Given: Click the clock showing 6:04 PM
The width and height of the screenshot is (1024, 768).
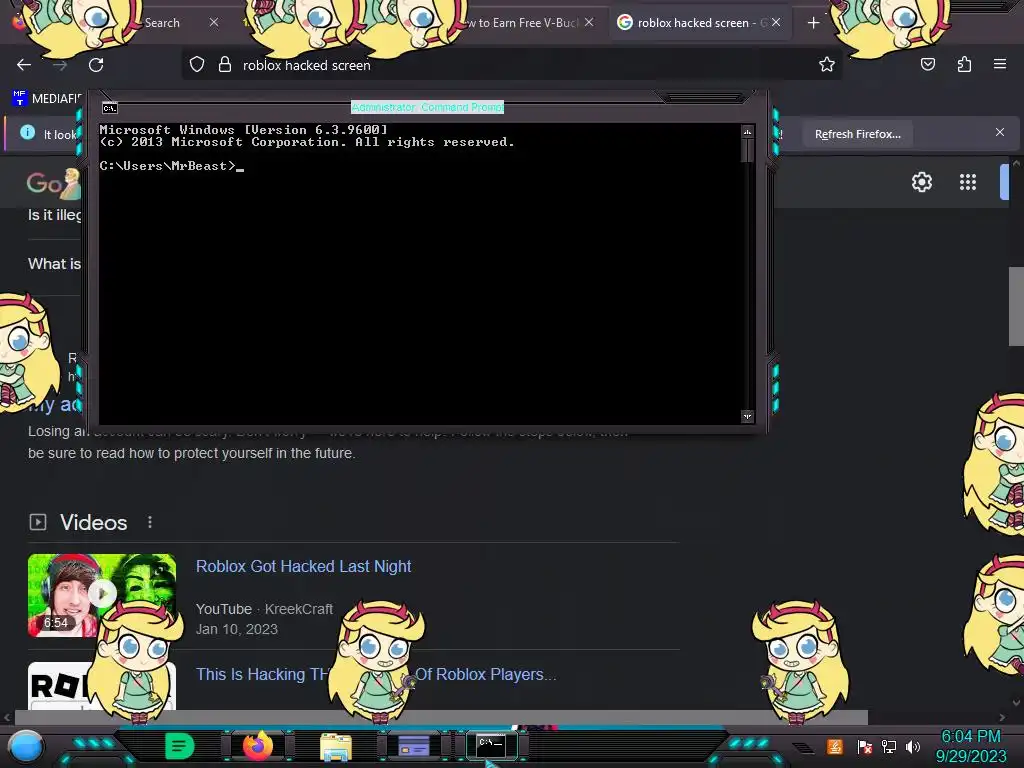Looking at the screenshot, I should pyautogui.click(x=970, y=737).
